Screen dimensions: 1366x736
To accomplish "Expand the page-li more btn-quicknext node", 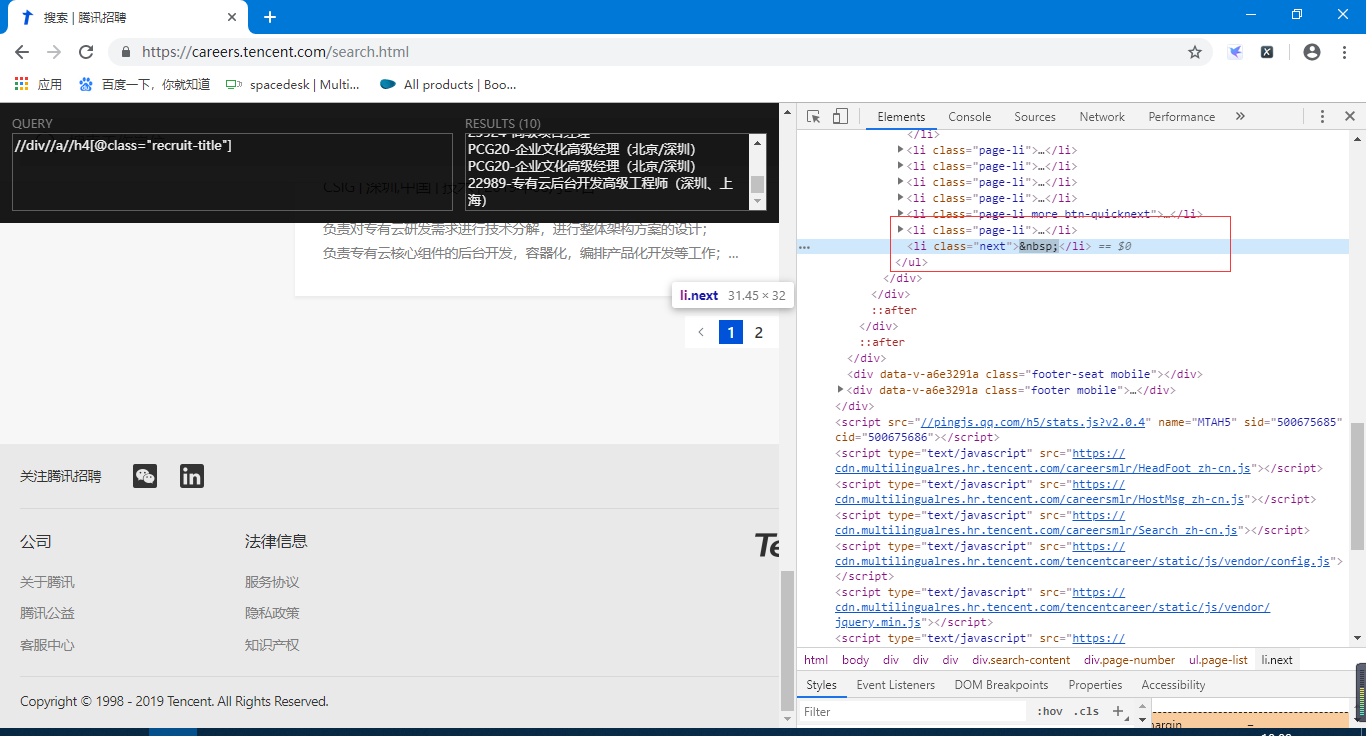I will [x=901, y=214].
